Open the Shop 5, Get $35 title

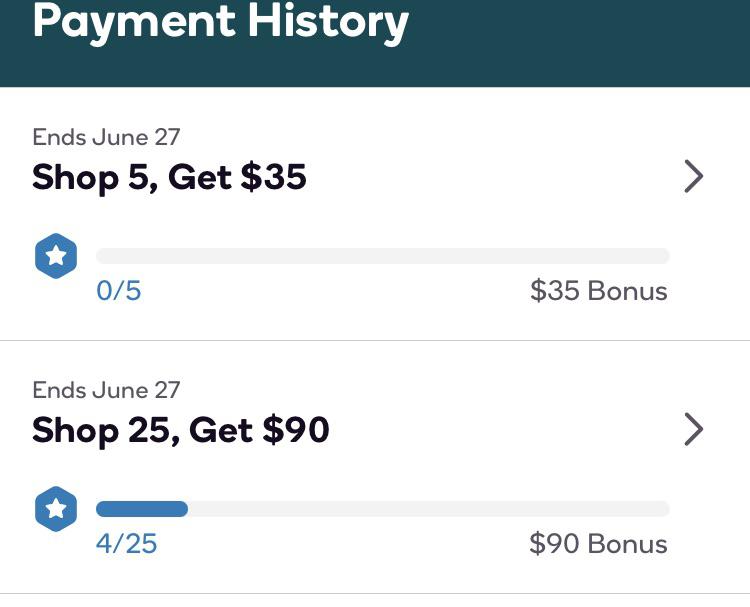(x=169, y=177)
